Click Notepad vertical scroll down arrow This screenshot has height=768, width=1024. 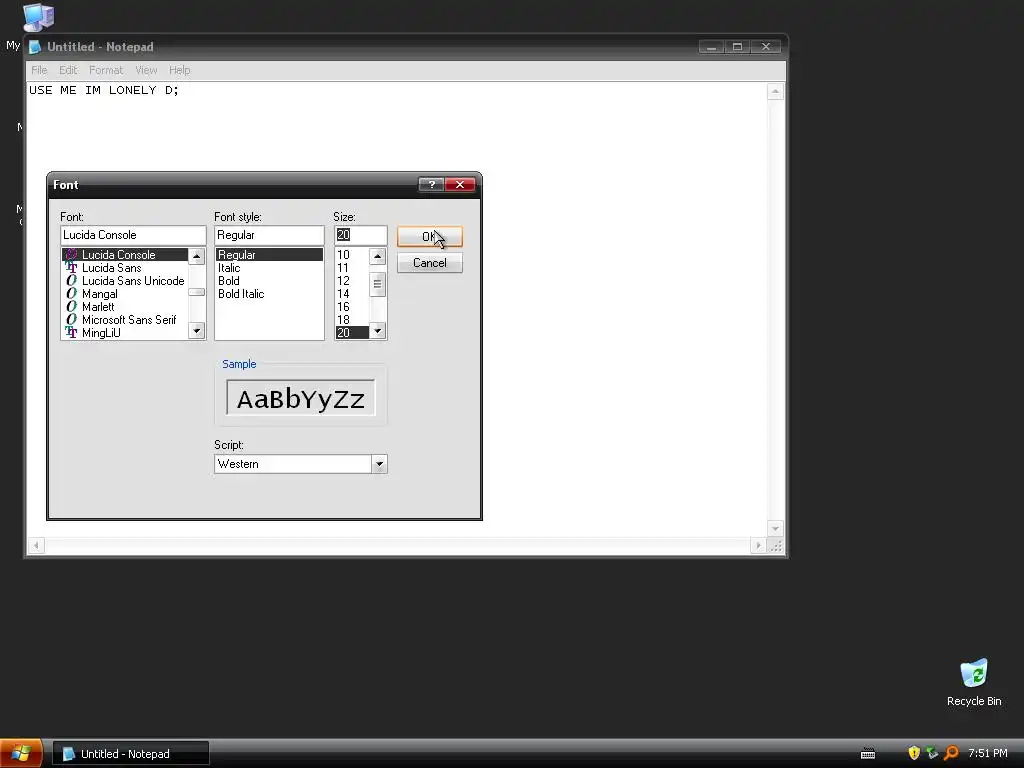(x=775, y=528)
